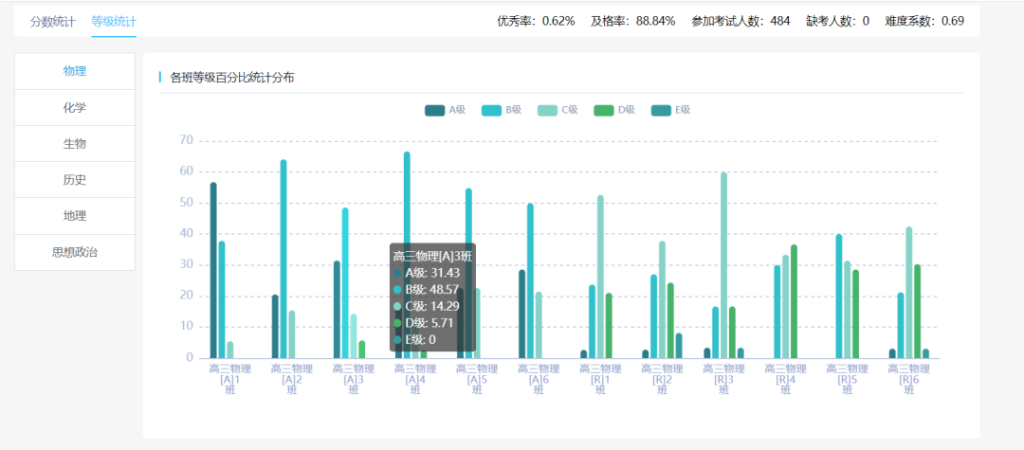Click the 高三物理[R]4班 axis label
This screenshot has height=450, width=1024.
pyautogui.click(x=786, y=379)
